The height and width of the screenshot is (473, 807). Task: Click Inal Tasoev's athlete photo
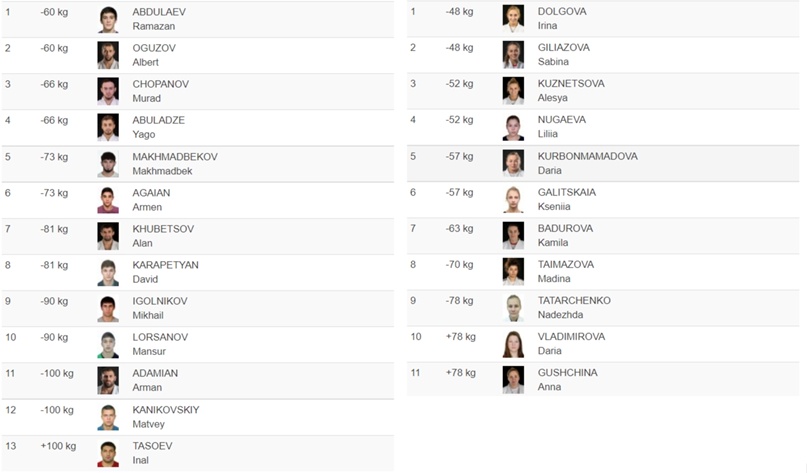(108, 451)
